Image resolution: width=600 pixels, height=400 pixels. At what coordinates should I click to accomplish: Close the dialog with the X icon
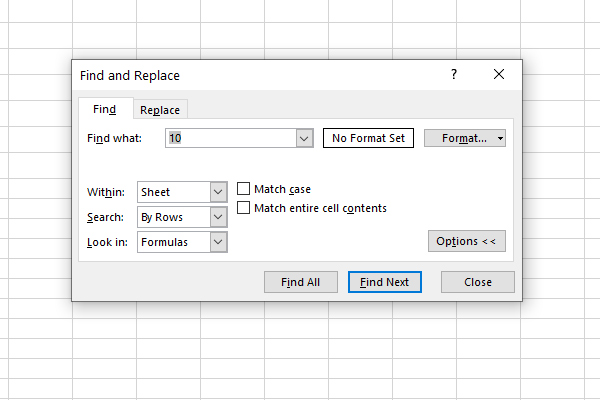coord(499,75)
